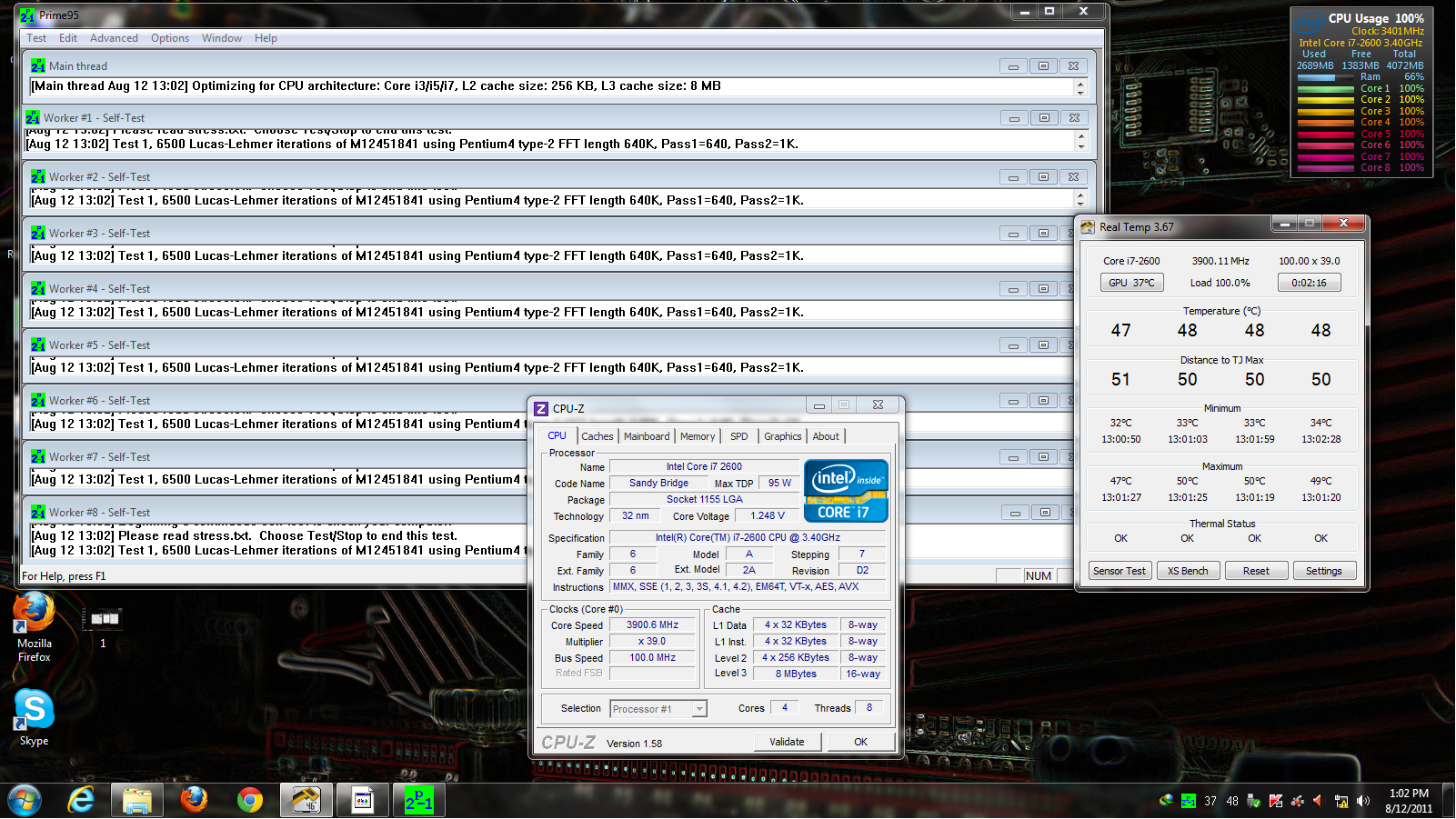
Task: Click the Worker #7 Self-Test window icon
Action: [x=37, y=457]
